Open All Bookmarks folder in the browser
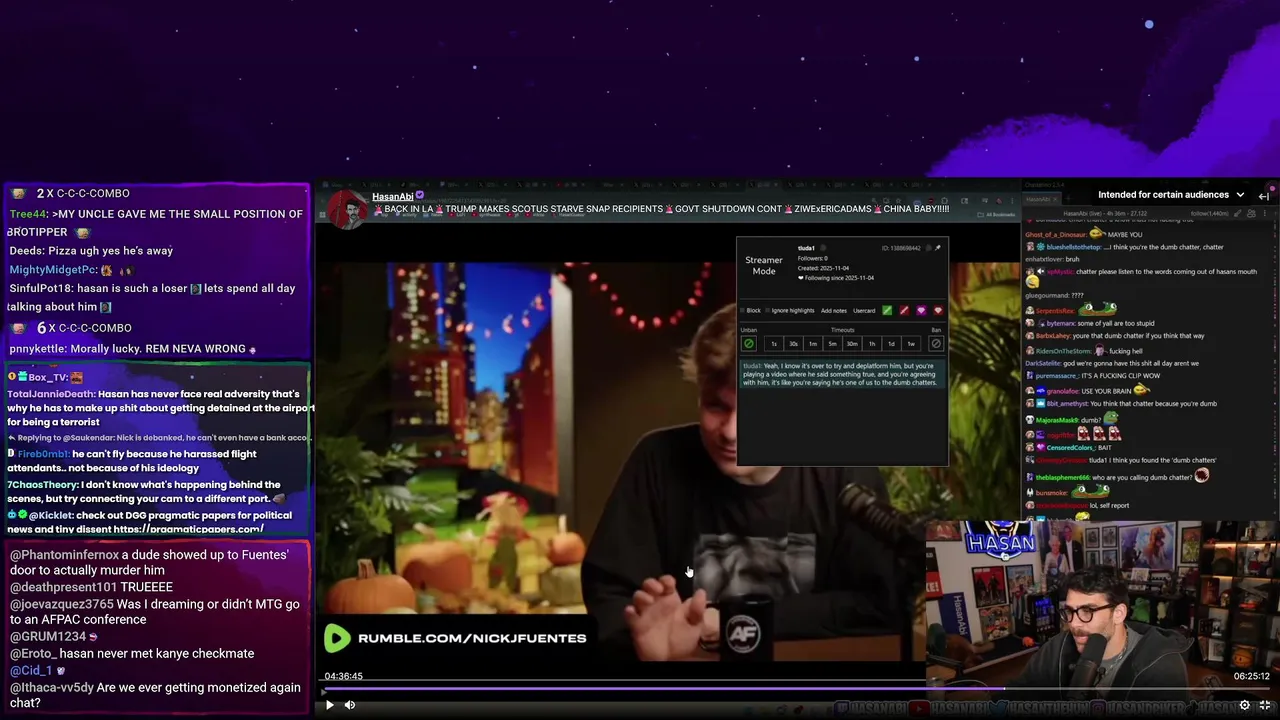1280x720 pixels. click(x=996, y=215)
